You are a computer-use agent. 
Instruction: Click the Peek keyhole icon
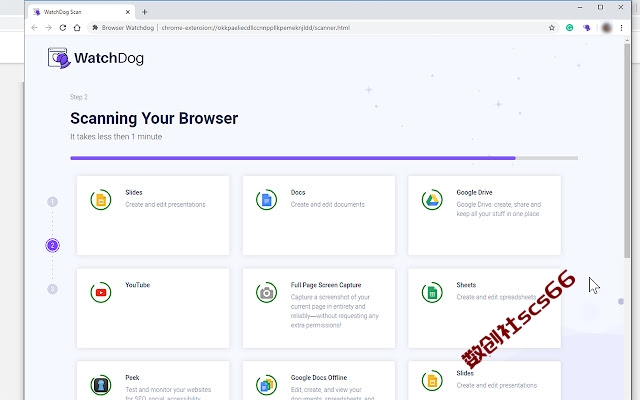101,385
